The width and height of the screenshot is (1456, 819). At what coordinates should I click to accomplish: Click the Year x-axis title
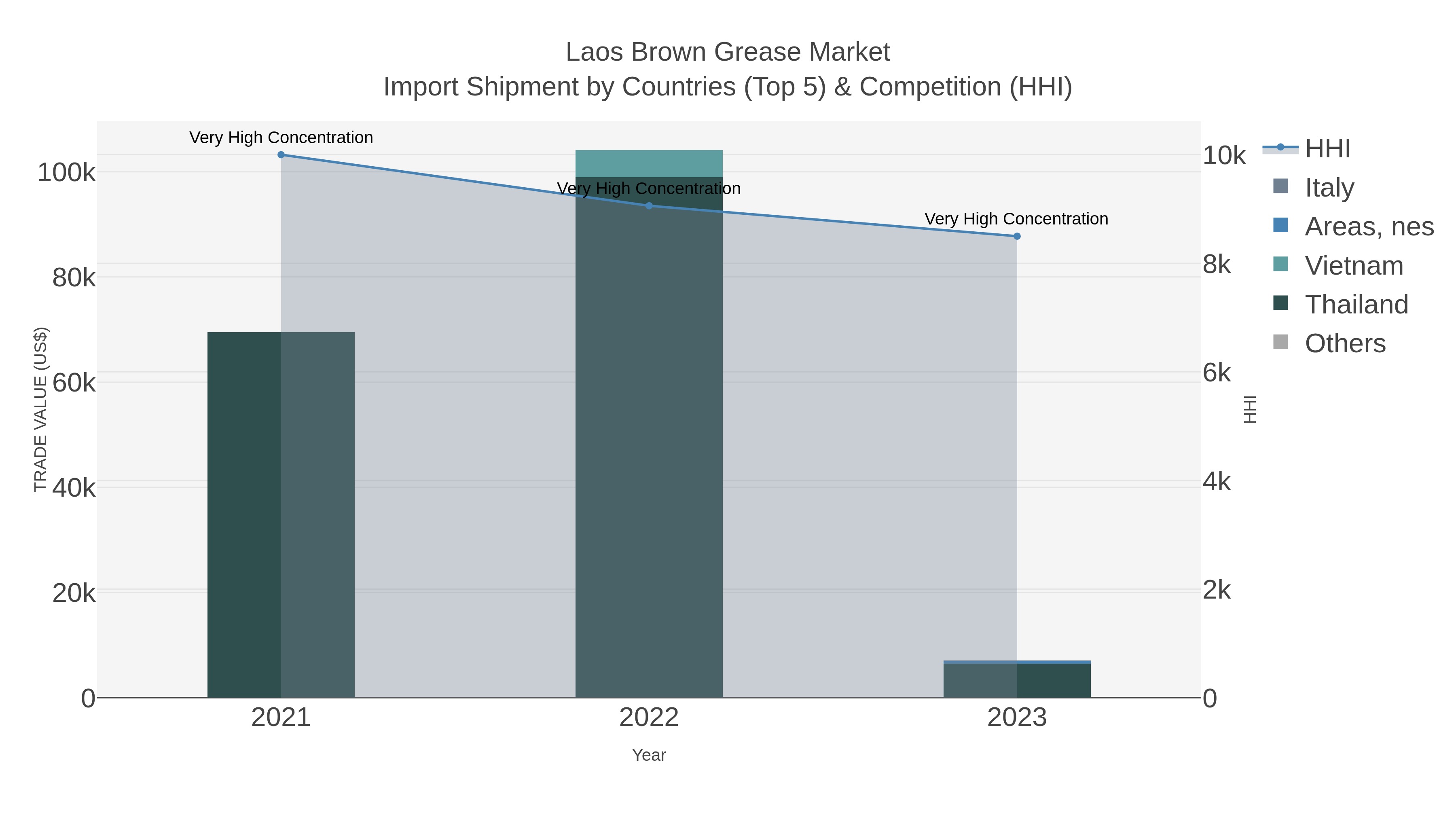point(649,755)
